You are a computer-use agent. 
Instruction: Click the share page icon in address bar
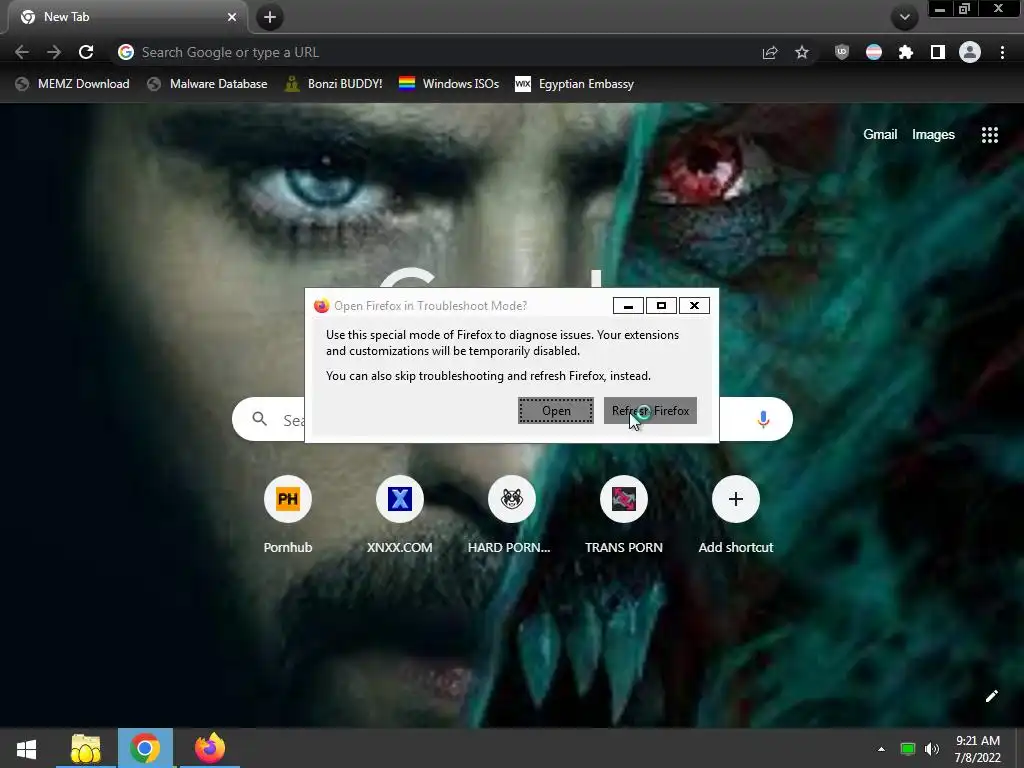coord(770,52)
